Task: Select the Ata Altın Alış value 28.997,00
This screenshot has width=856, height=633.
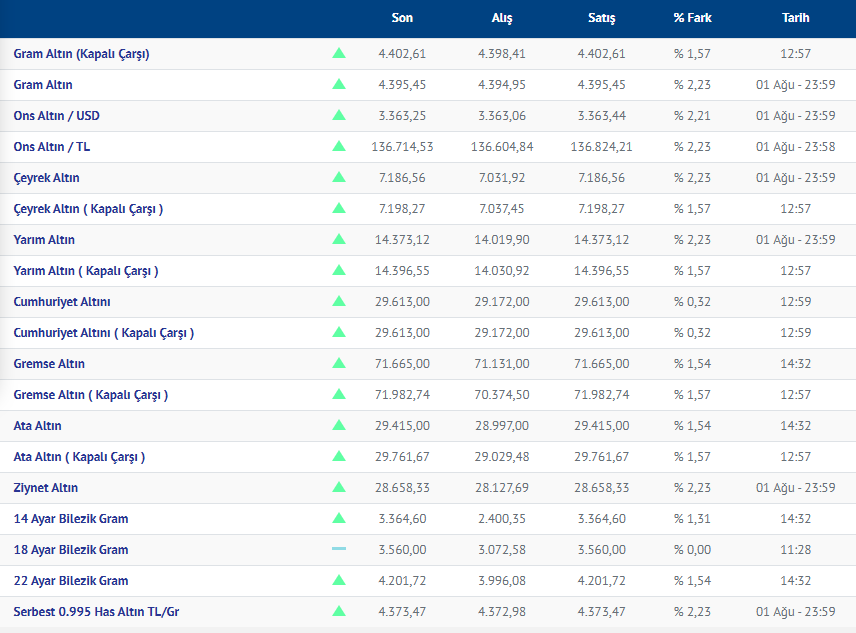Action: (502, 426)
